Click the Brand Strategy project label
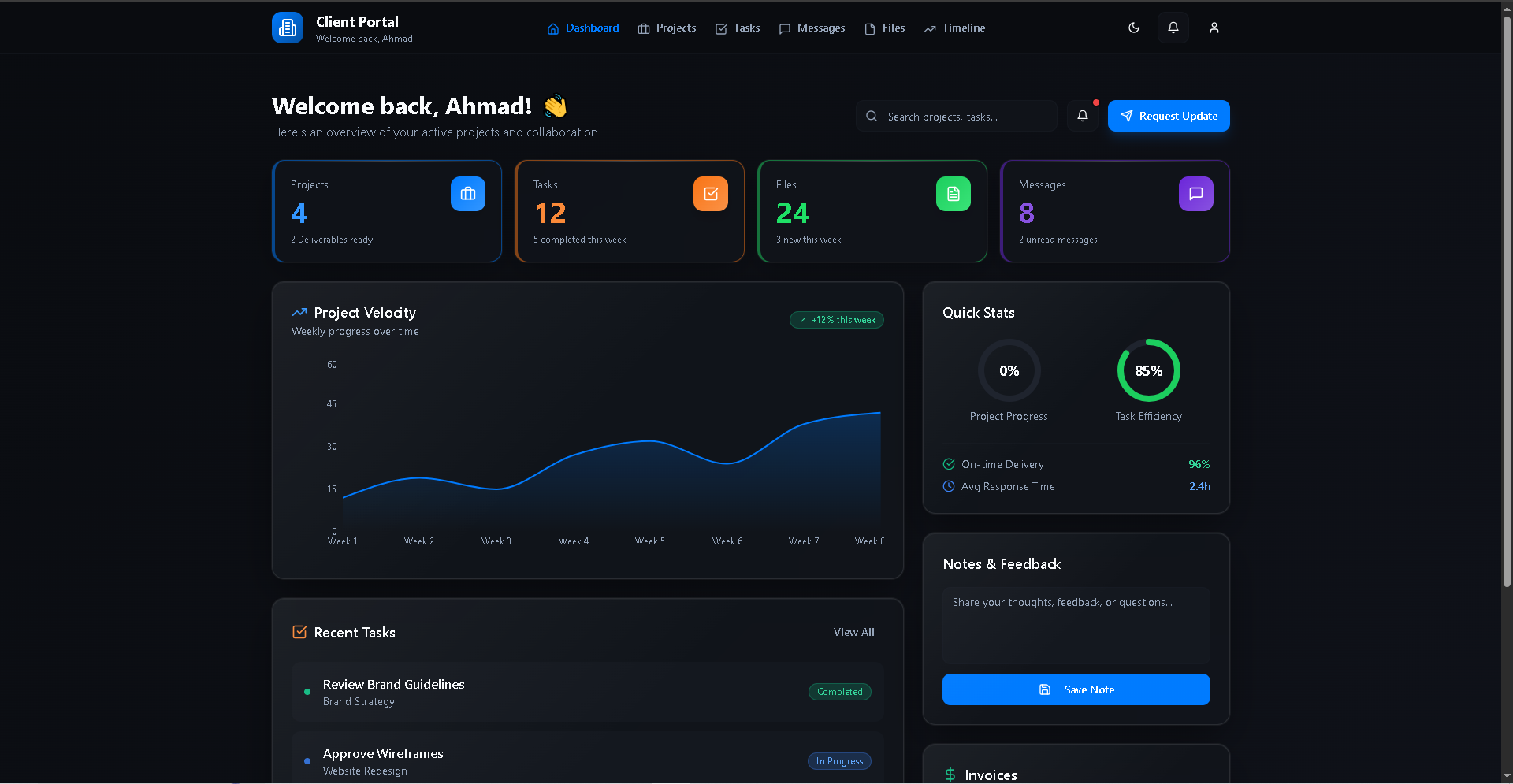Viewport: 1513px width, 784px height. 359,701
